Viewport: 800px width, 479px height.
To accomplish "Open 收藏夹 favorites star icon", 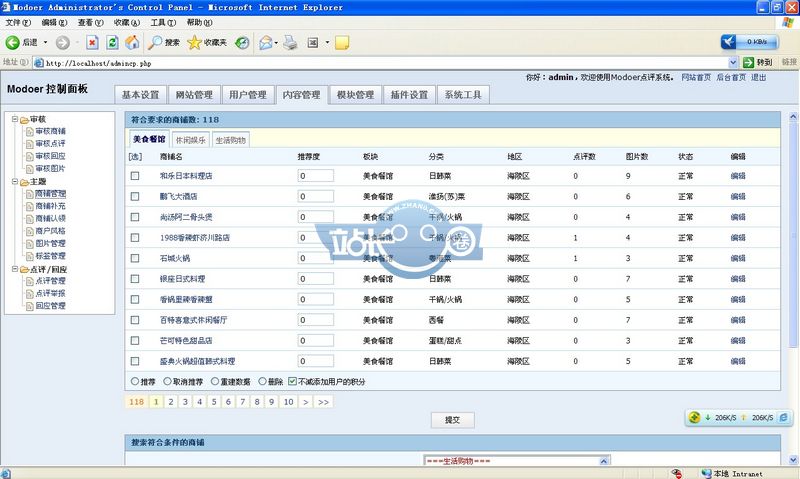I will click(x=194, y=42).
